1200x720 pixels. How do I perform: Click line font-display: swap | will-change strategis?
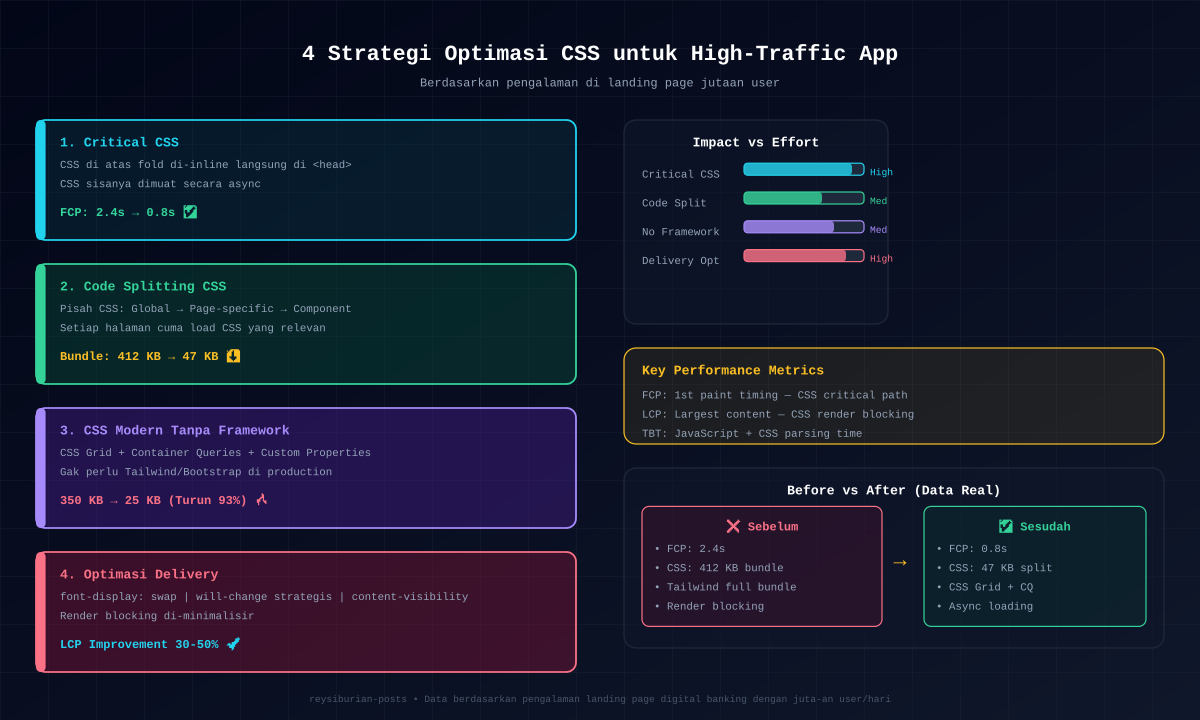click(264, 597)
